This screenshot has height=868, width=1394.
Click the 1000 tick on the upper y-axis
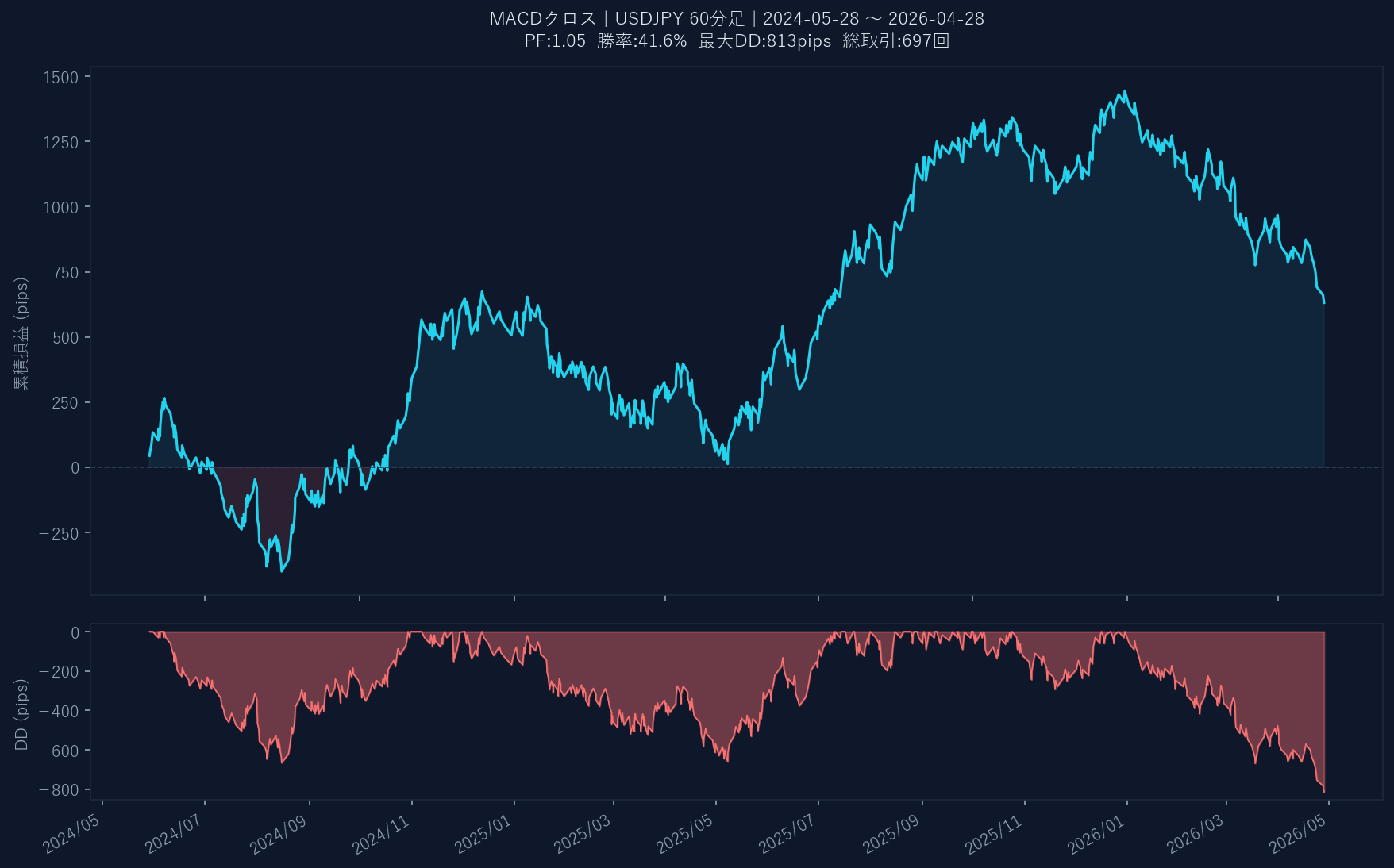[61, 208]
